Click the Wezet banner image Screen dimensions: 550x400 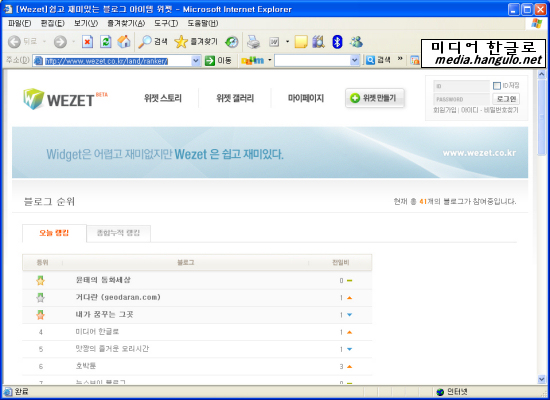pyautogui.click(x=270, y=153)
